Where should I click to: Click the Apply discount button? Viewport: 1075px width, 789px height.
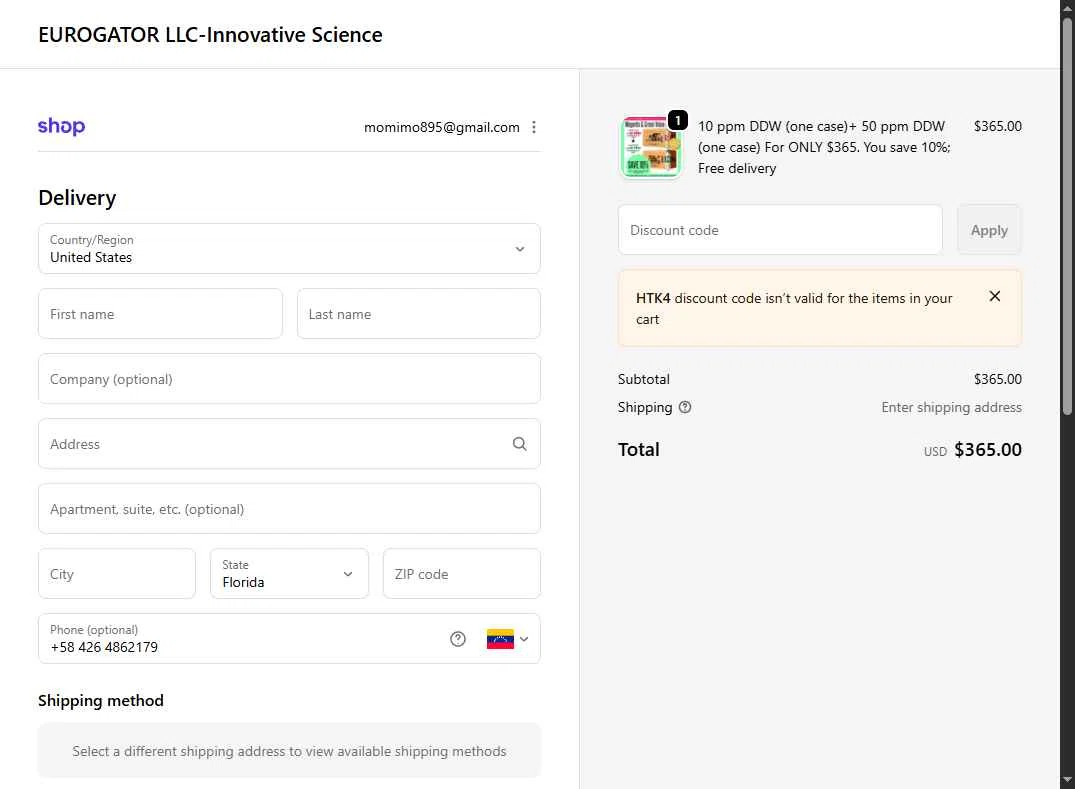point(989,230)
